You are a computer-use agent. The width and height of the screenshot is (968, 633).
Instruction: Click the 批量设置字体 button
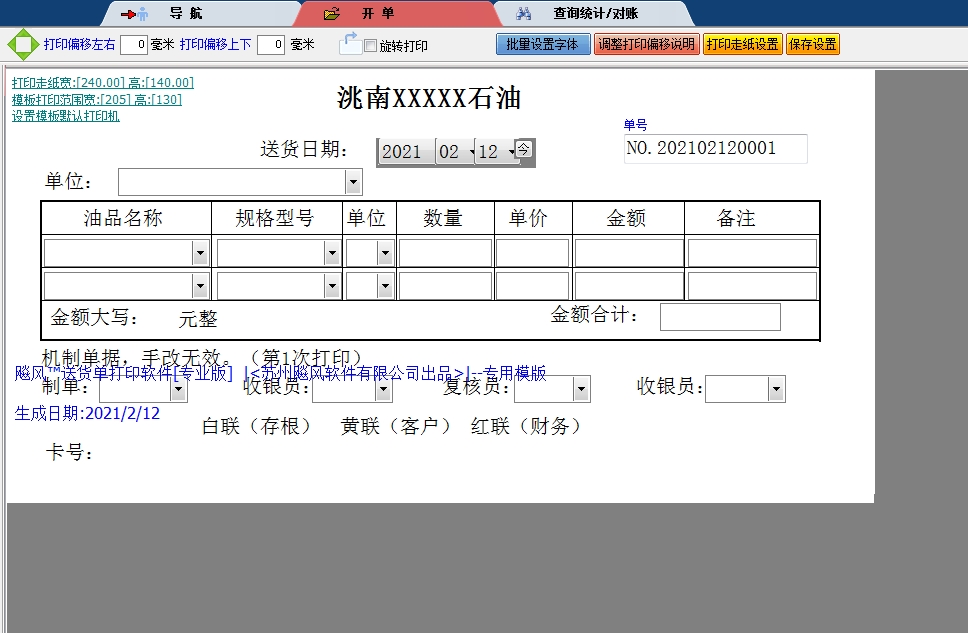(542, 45)
